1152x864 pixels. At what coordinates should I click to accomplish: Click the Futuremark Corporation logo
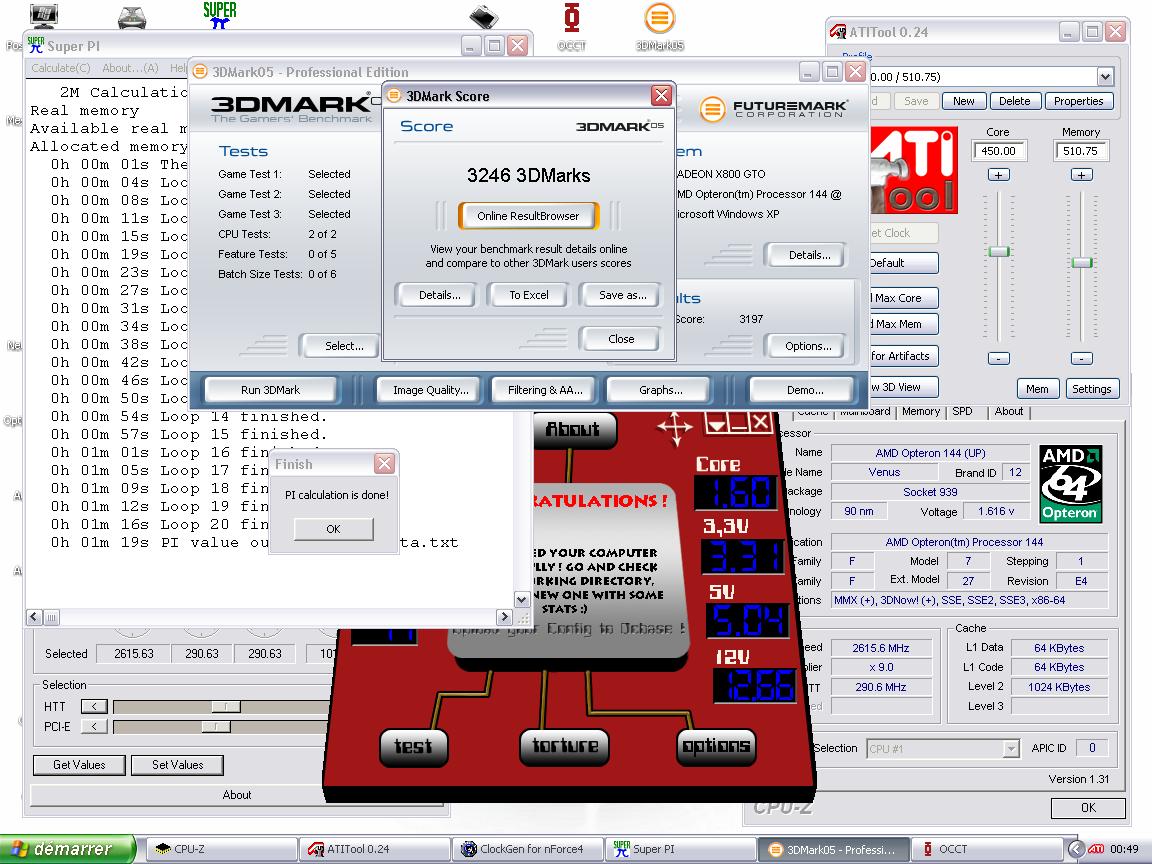773,109
